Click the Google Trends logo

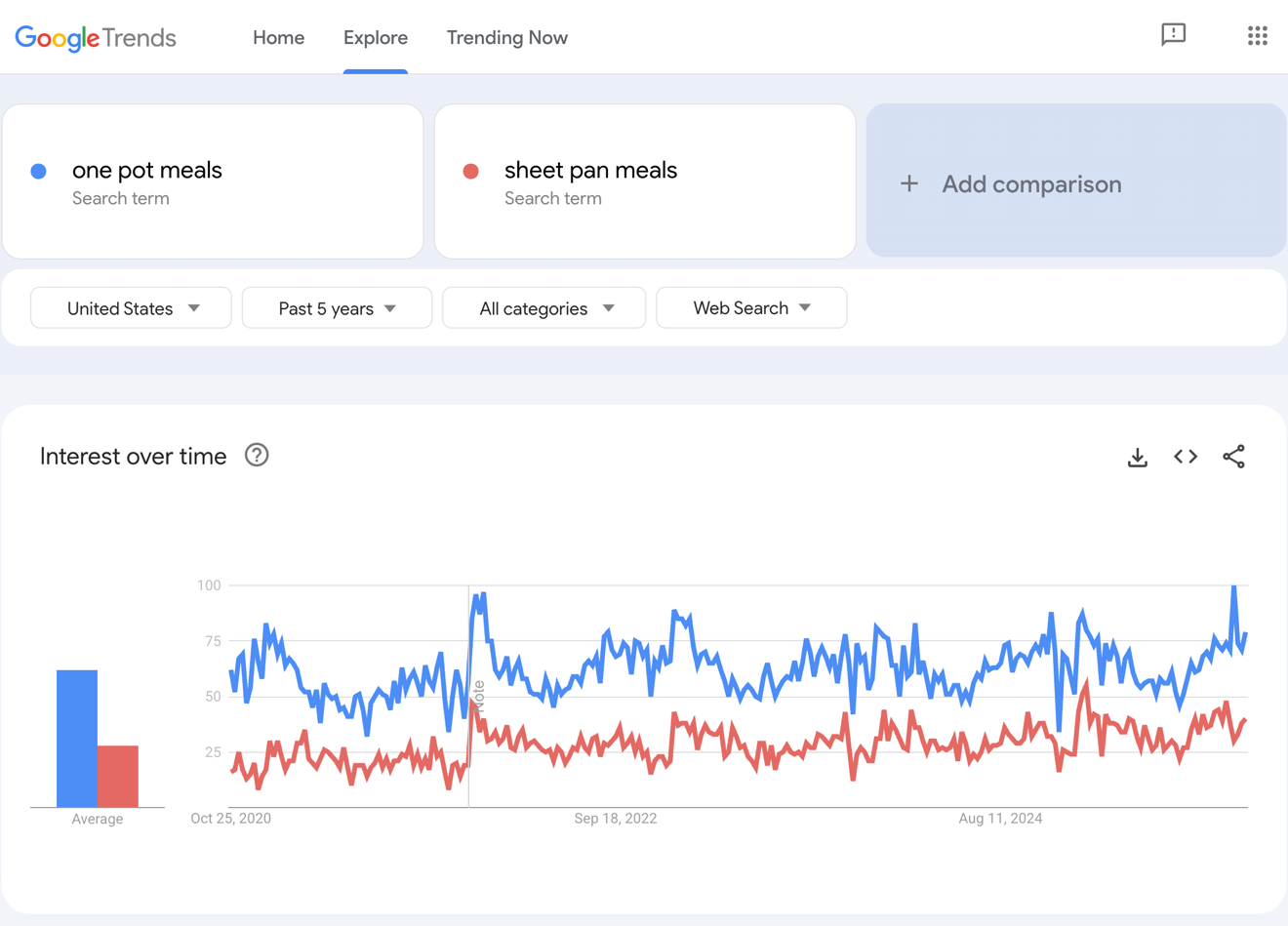coord(95,37)
